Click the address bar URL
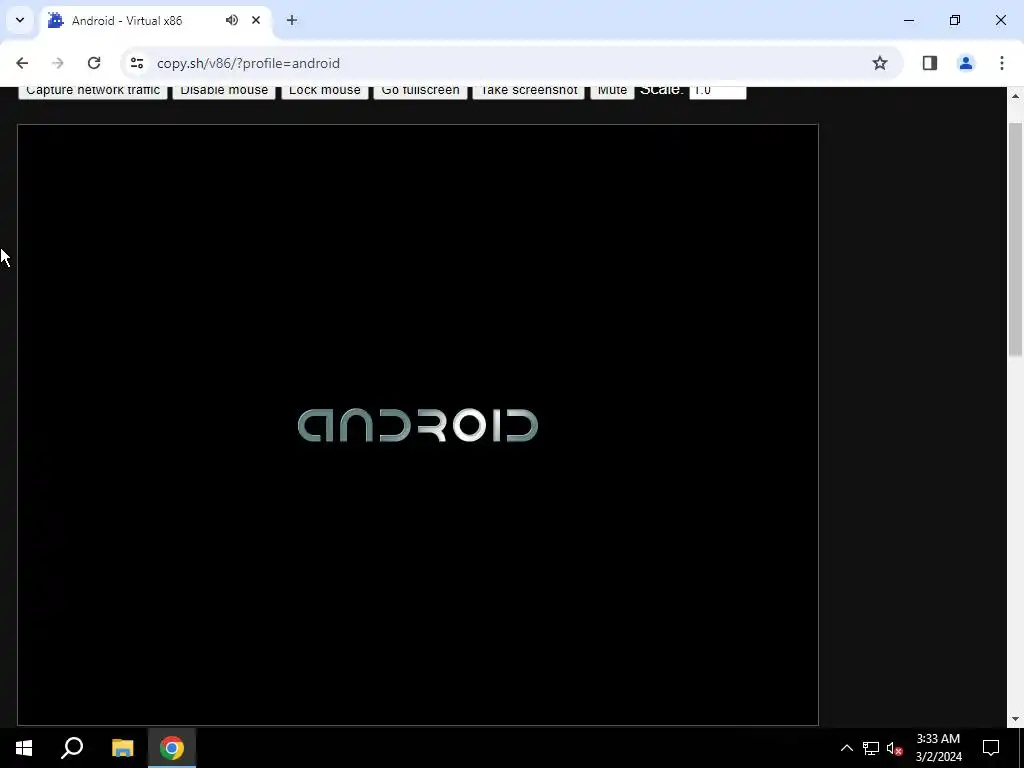1024x768 pixels. click(248, 63)
